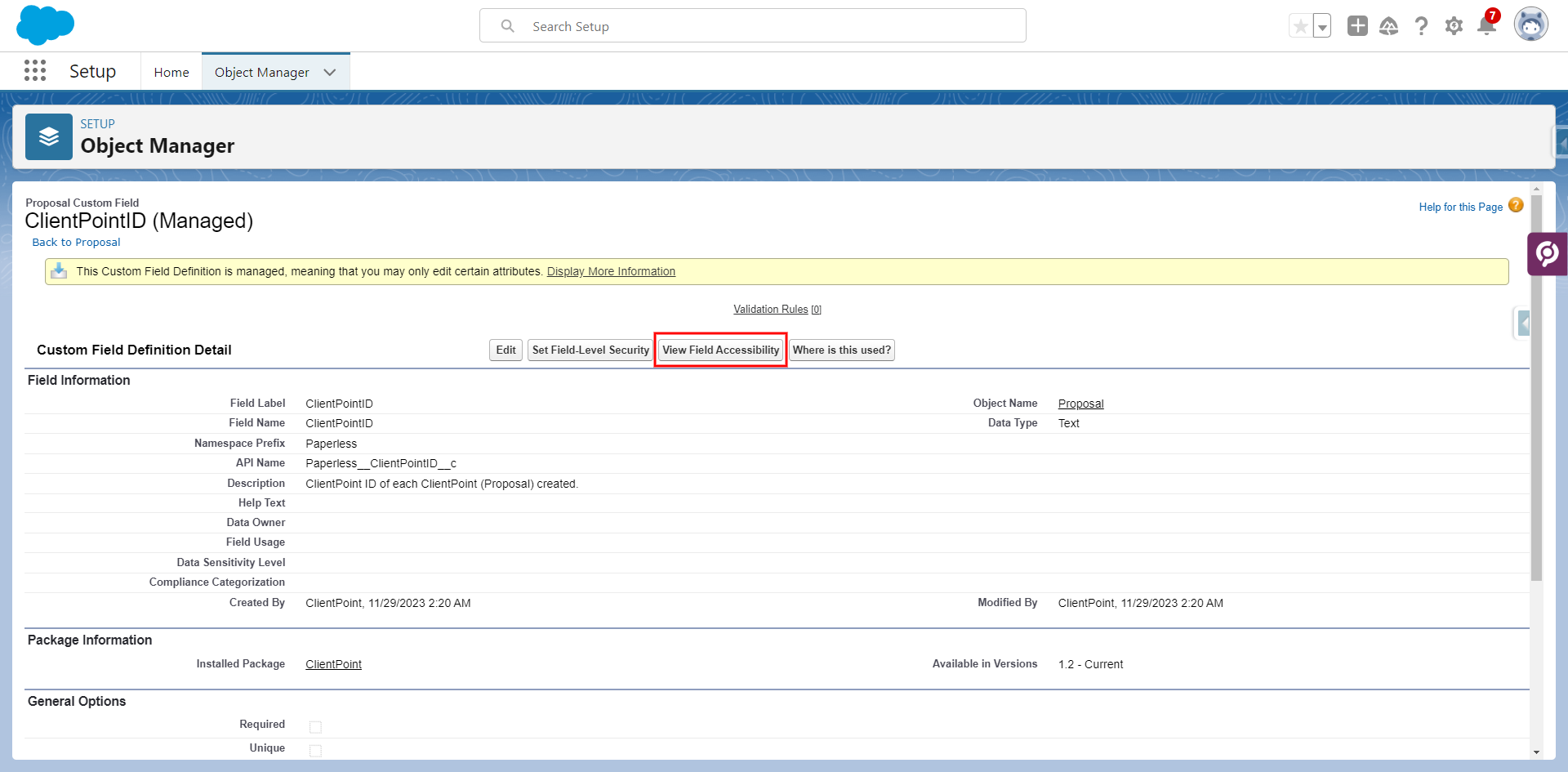The height and width of the screenshot is (772, 1568).
Task: Open Trailhead guidance center icon
Action: [x=1388, y=26]
